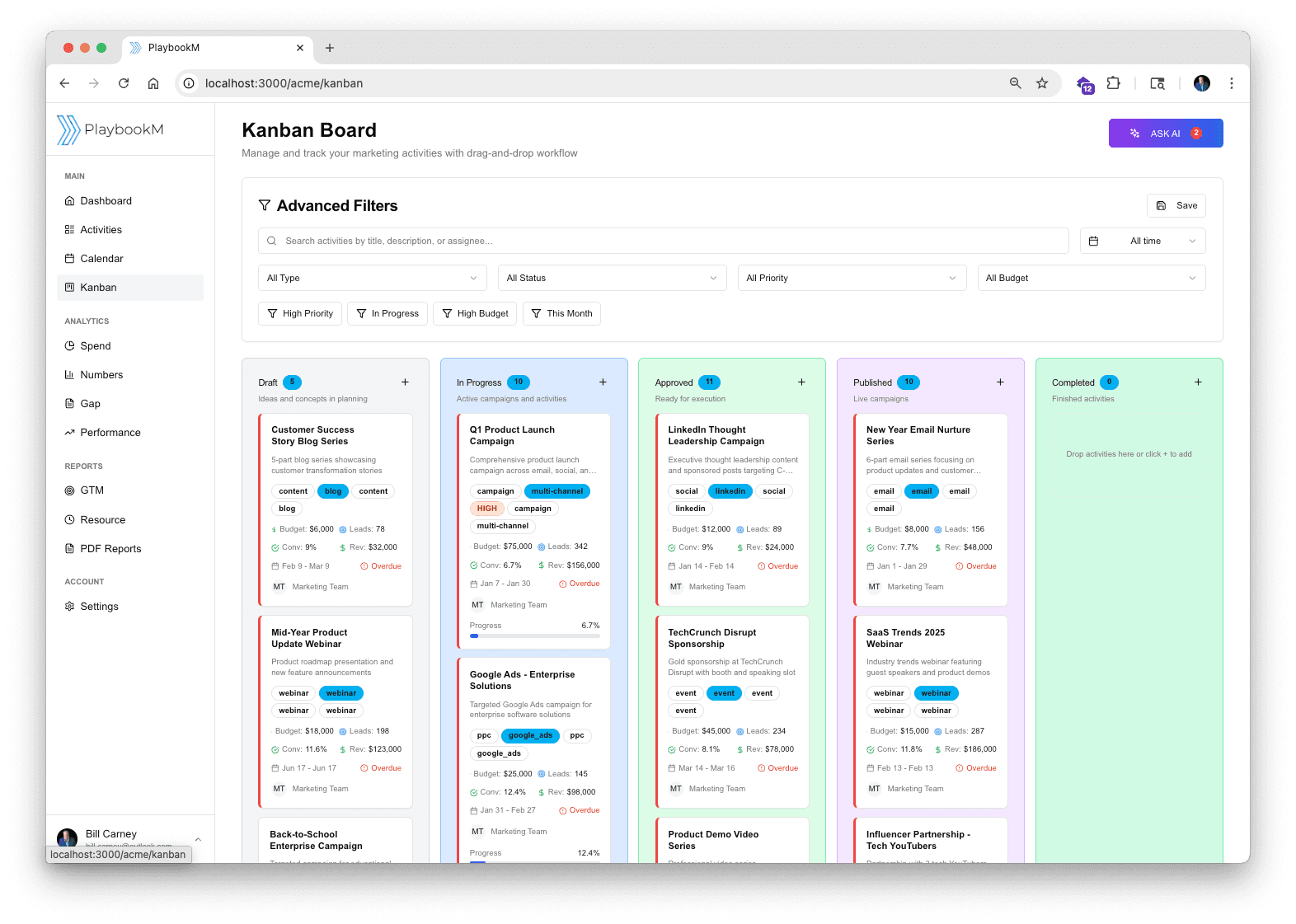Save the advanced filters
The image size is (1296, 924).
tap(1176, 205)
